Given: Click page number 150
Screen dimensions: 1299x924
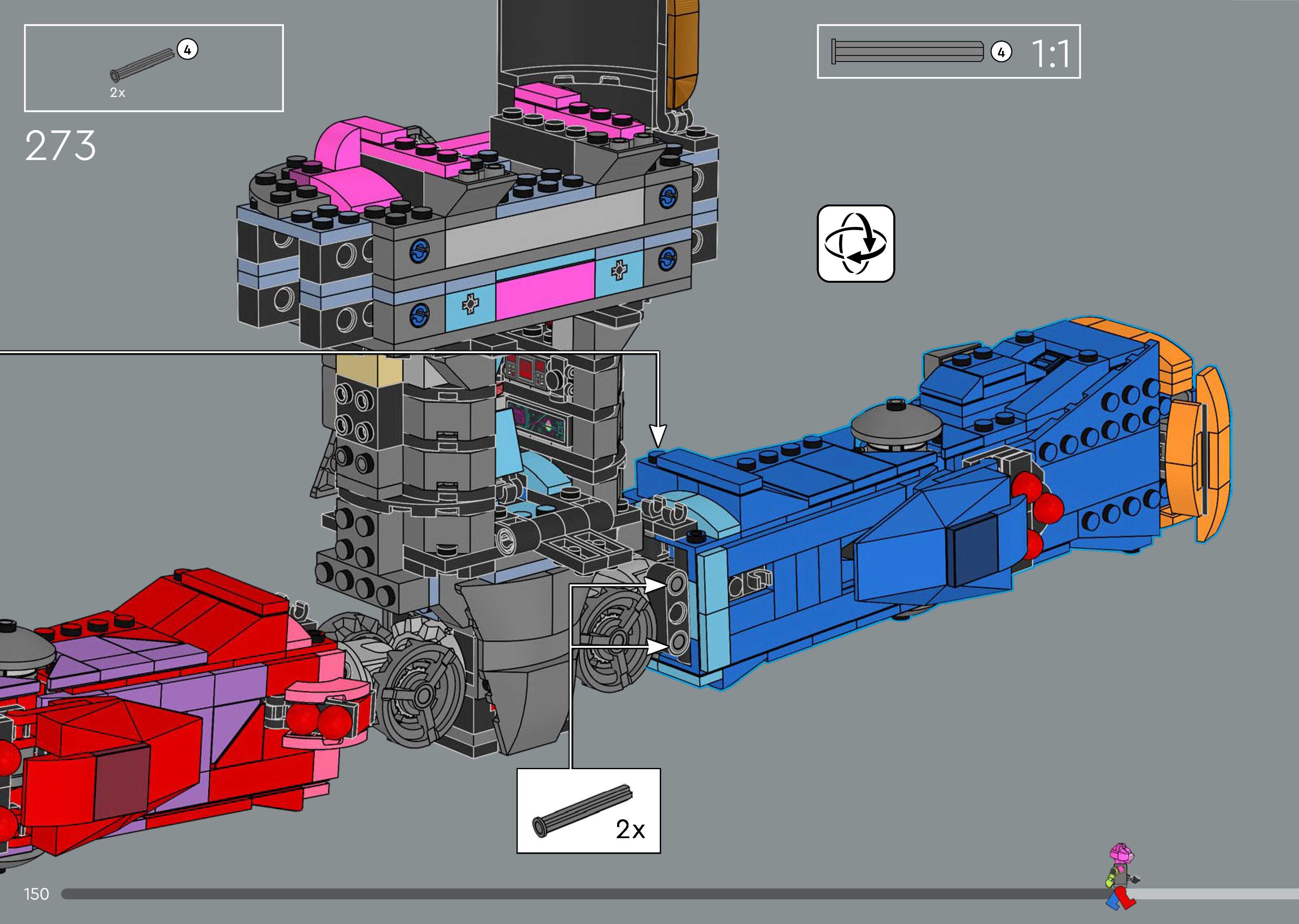Looking at the screenshot, I should 36,894.
